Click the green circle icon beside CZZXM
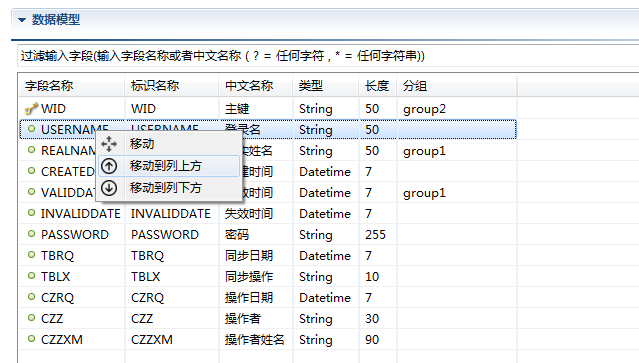The height and width of the screenshot is (363, 639). click(x=31, y=339)
